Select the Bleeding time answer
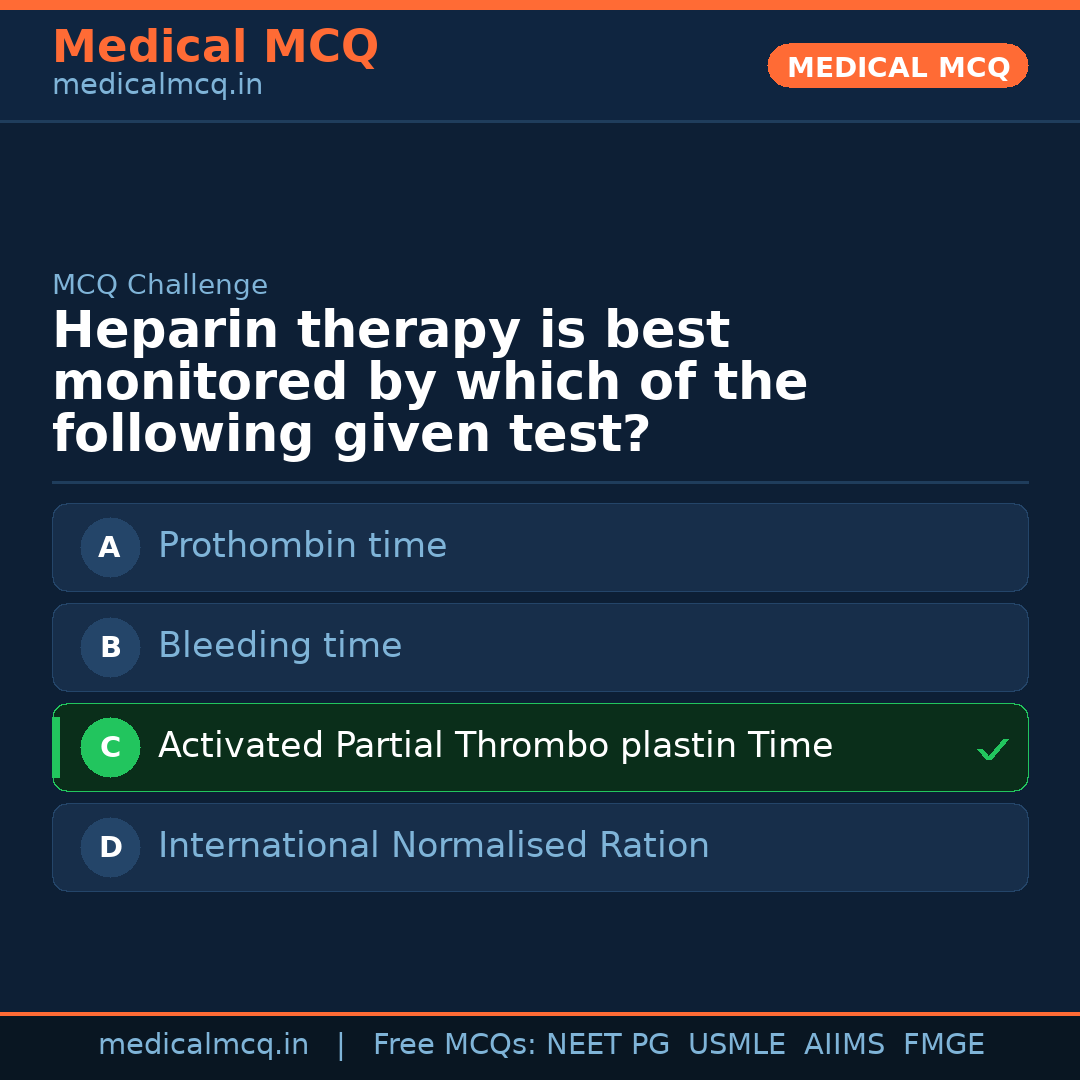This screenshot has height=1080, width=1080. [280, 646]
